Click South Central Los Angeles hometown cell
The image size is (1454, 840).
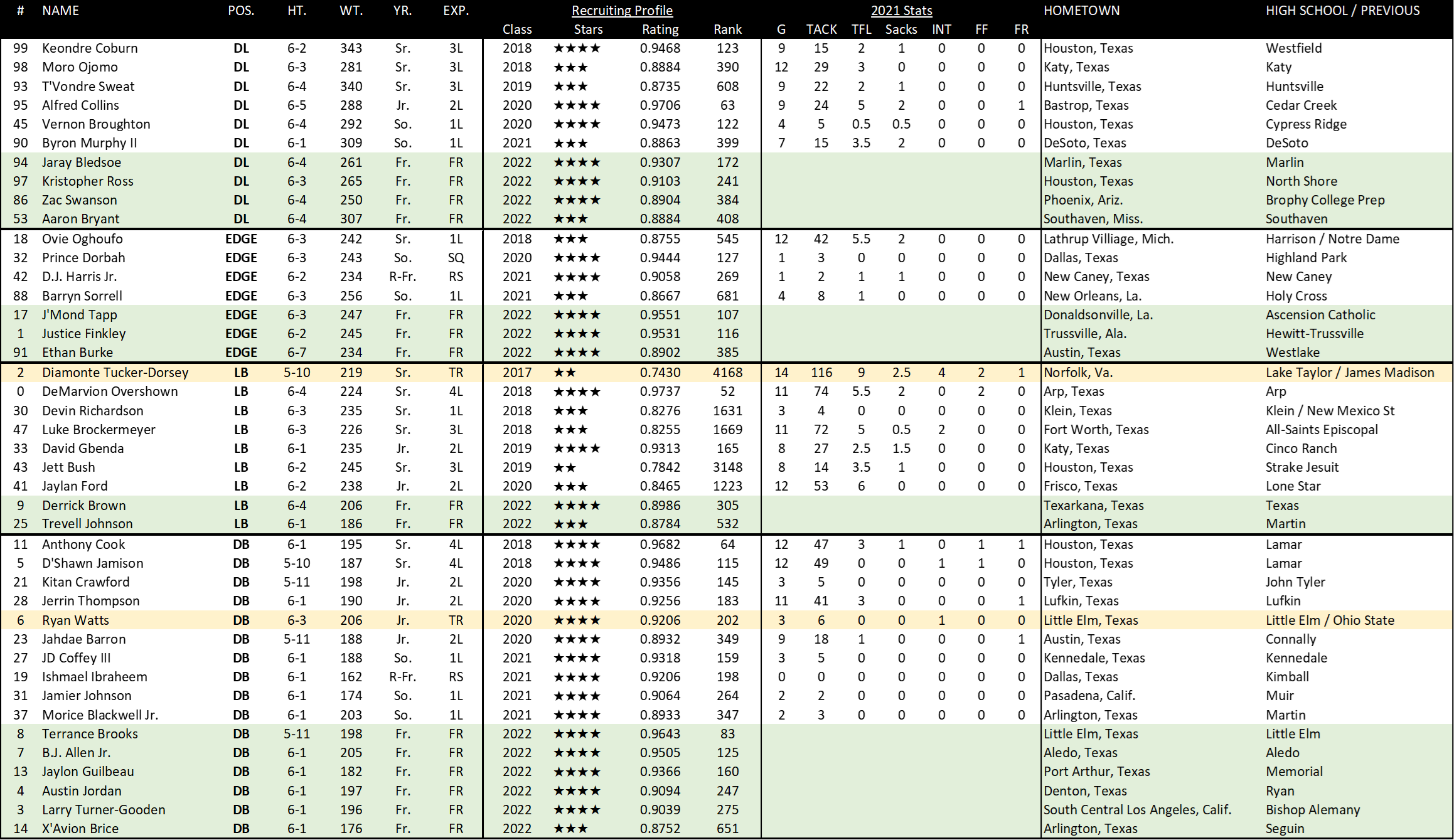[1137, 810]
